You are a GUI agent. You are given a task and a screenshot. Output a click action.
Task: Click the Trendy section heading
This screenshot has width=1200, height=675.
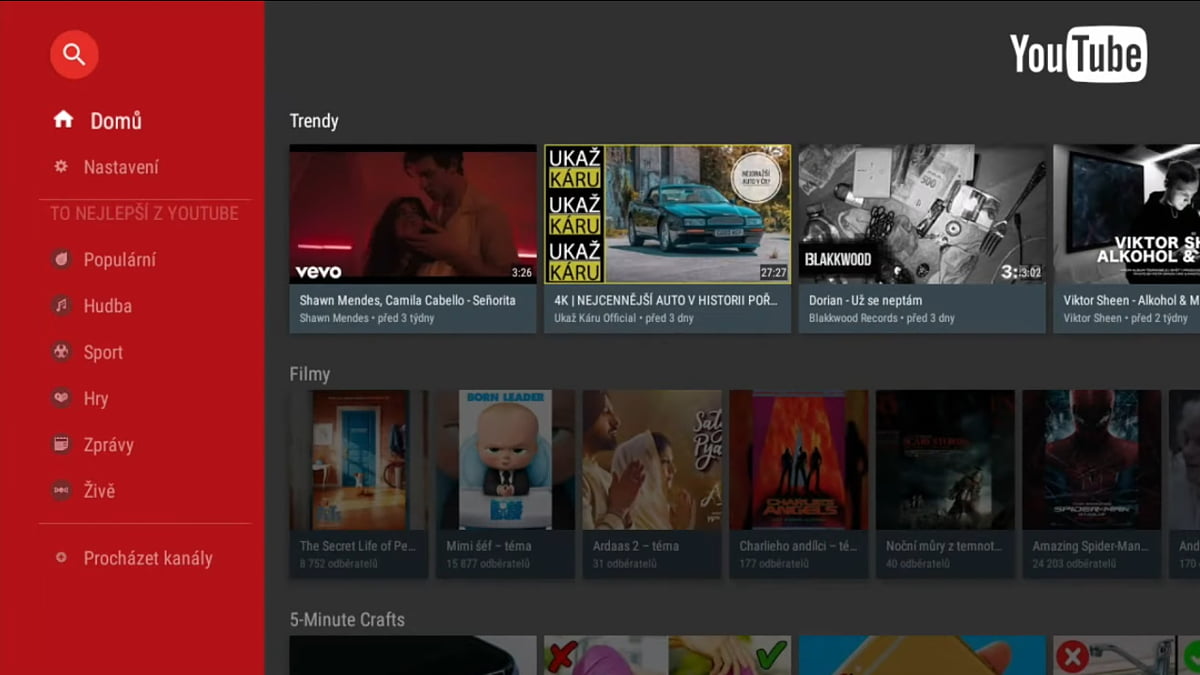pyautogui.click(x=314, y=121)
